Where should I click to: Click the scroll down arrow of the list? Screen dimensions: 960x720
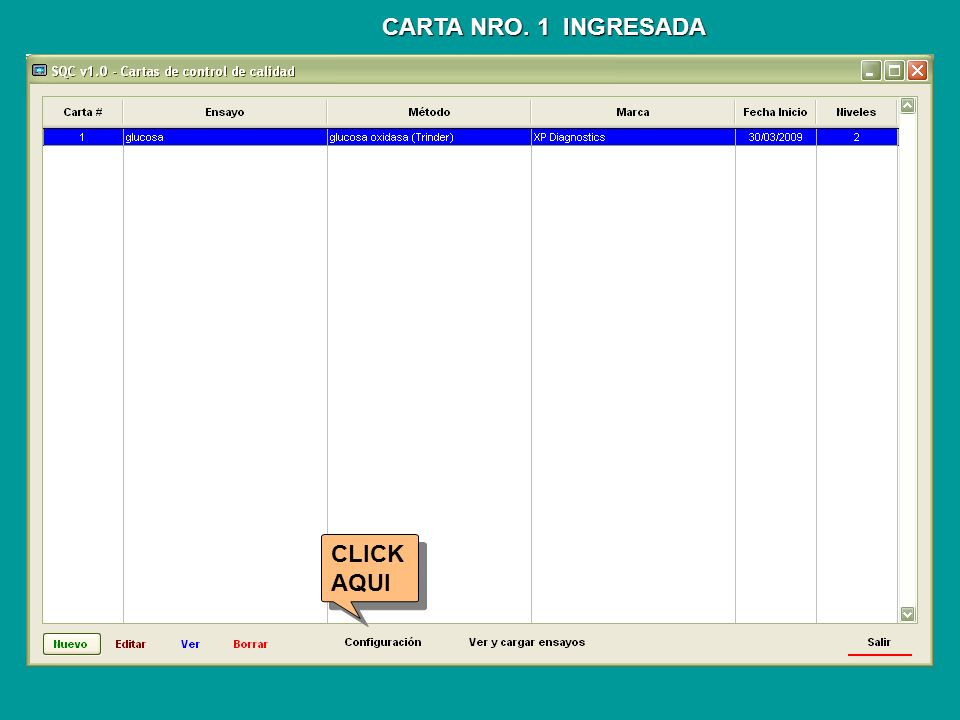(907, 613)
